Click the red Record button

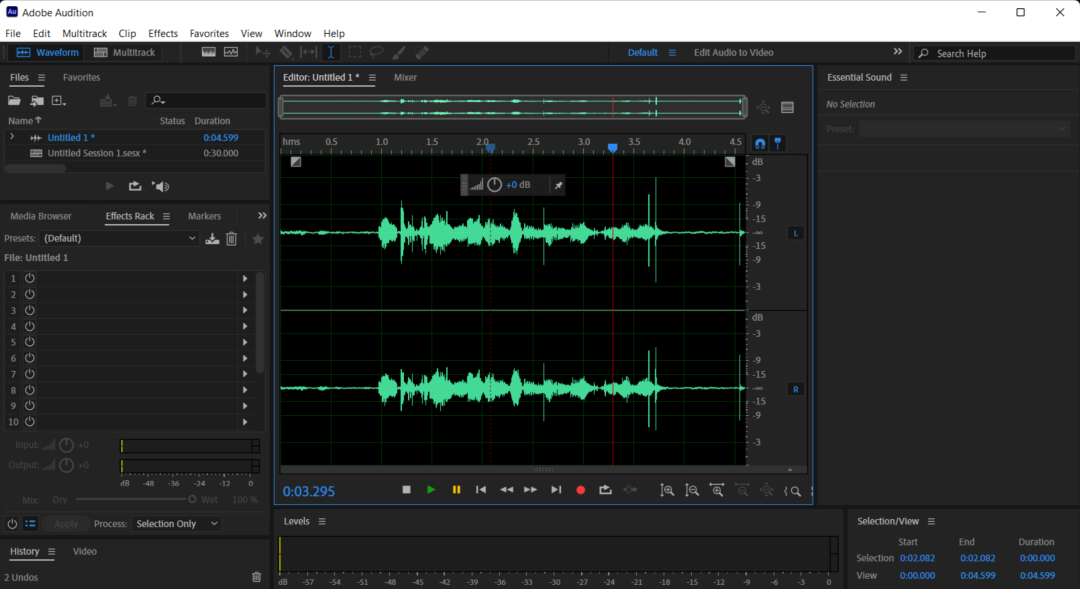[581, 490]
